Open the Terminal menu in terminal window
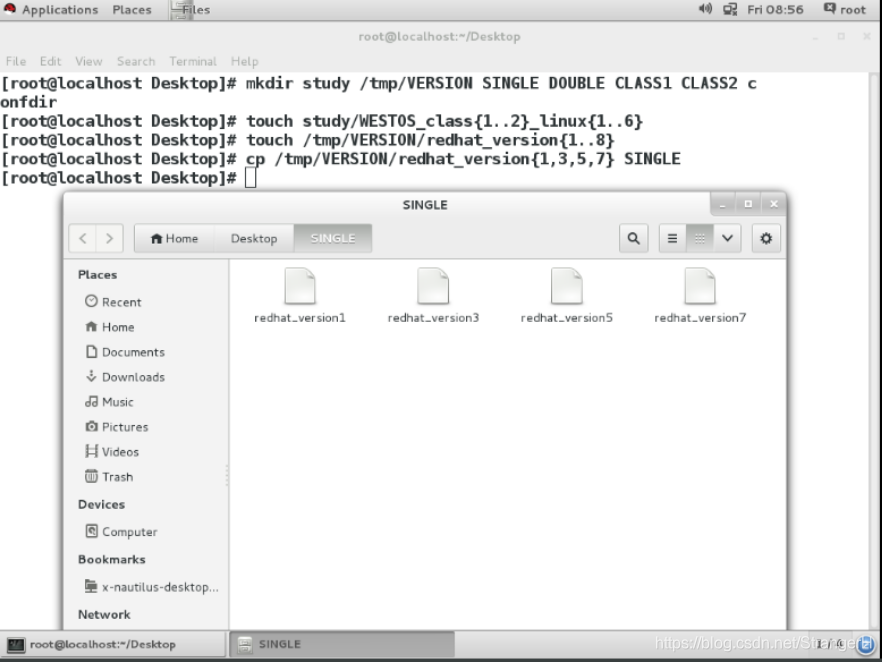The width and height of the screenshot is (882, 662). pyautogui.click(x=193, y=61)
